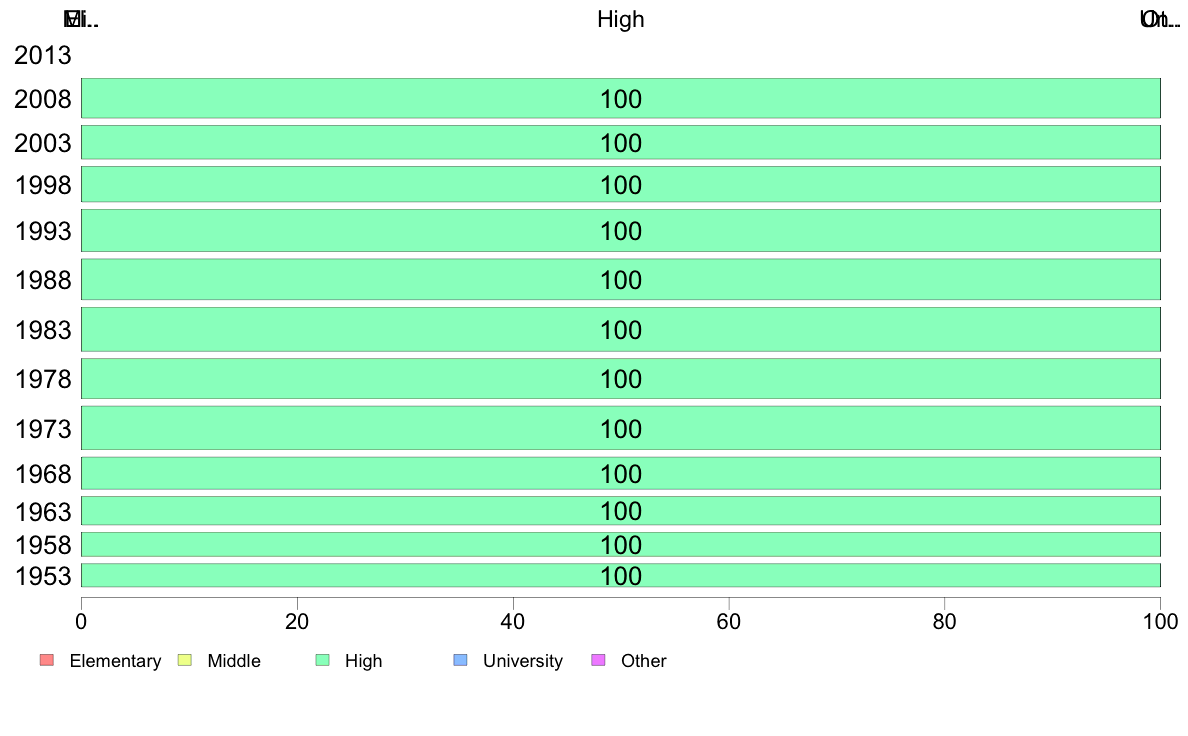Select the 1958 bar
This screenshot has height=736, width=1188.
pyautogui.click(x=621, y=544)
